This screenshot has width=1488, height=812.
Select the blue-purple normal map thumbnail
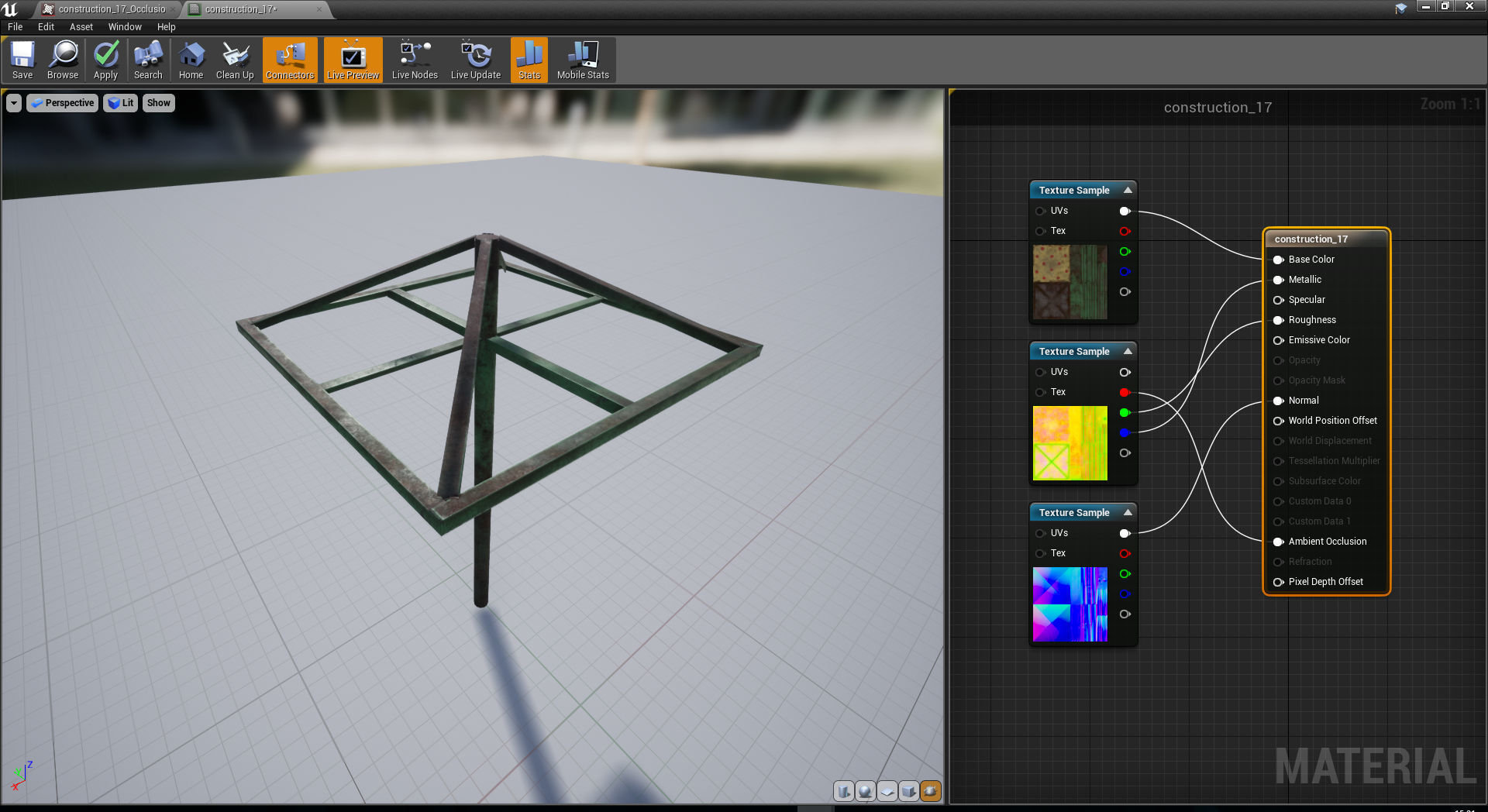coord(1070,604)
